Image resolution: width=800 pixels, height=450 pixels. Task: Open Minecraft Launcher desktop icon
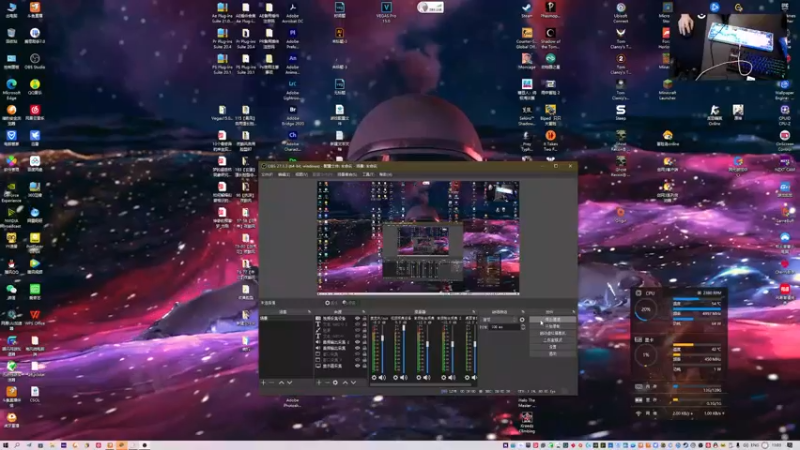click(667, 89)
